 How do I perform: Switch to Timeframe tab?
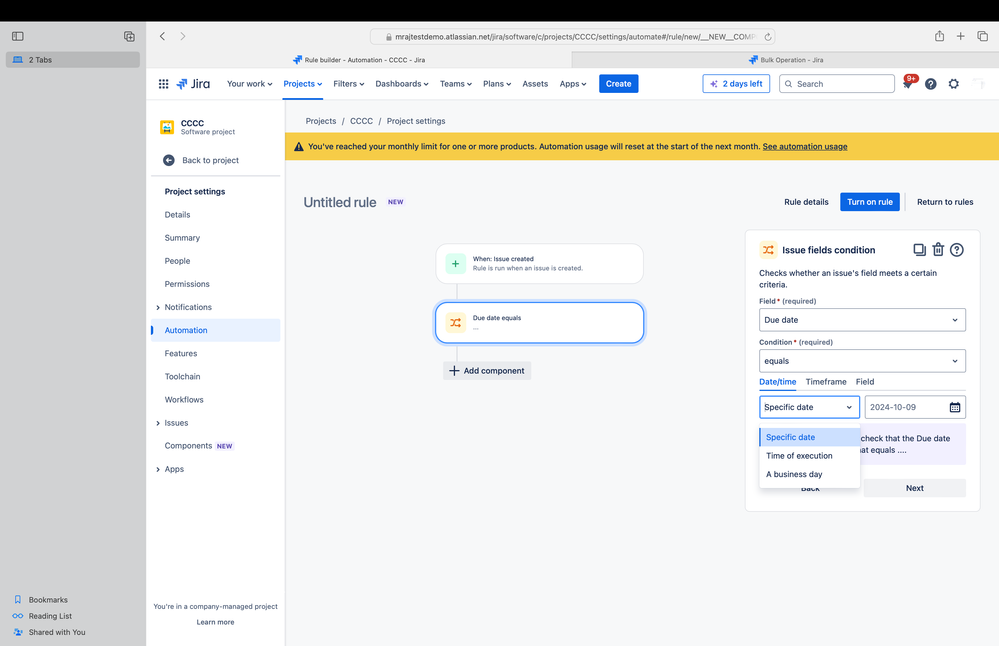(x=826, y=382)
